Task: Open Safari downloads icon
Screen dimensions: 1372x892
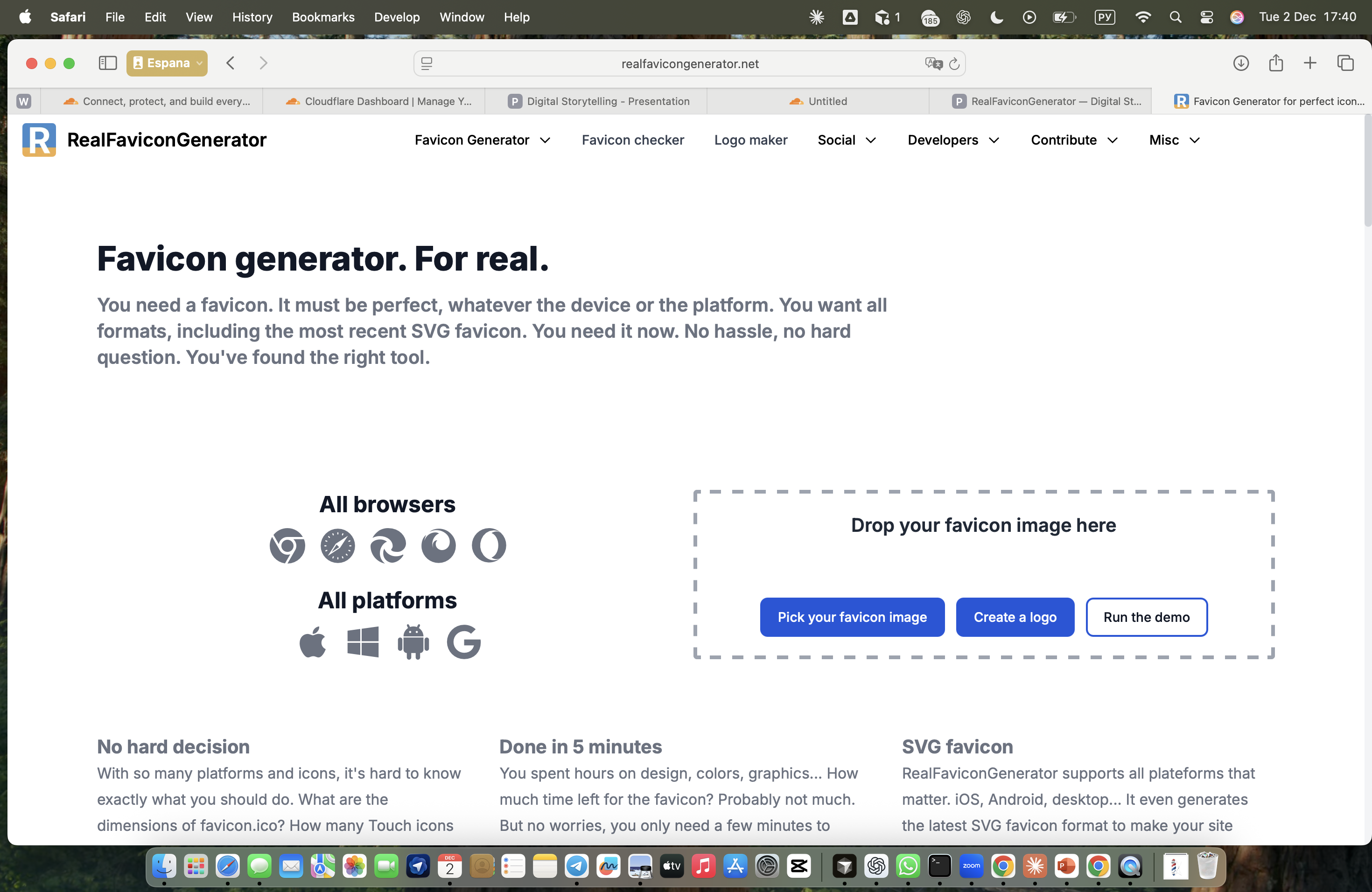Action: click(1240, 63)
